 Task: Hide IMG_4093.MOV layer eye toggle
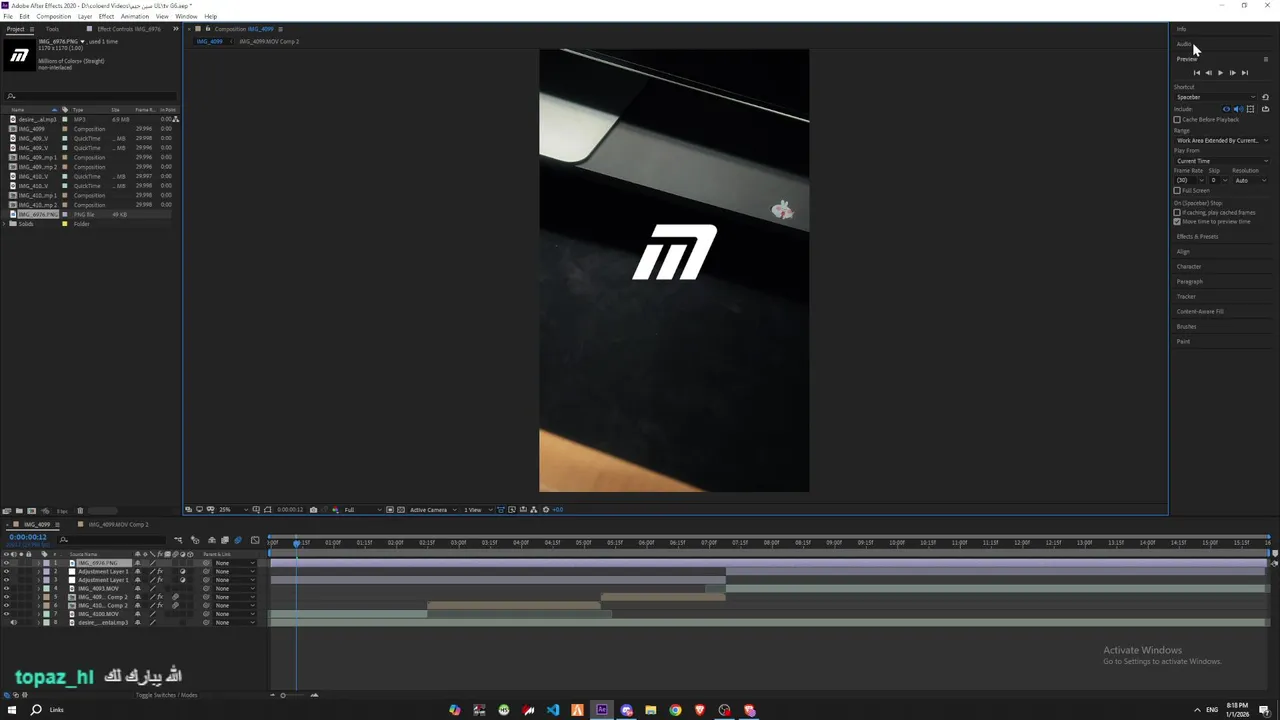point(6,589)
